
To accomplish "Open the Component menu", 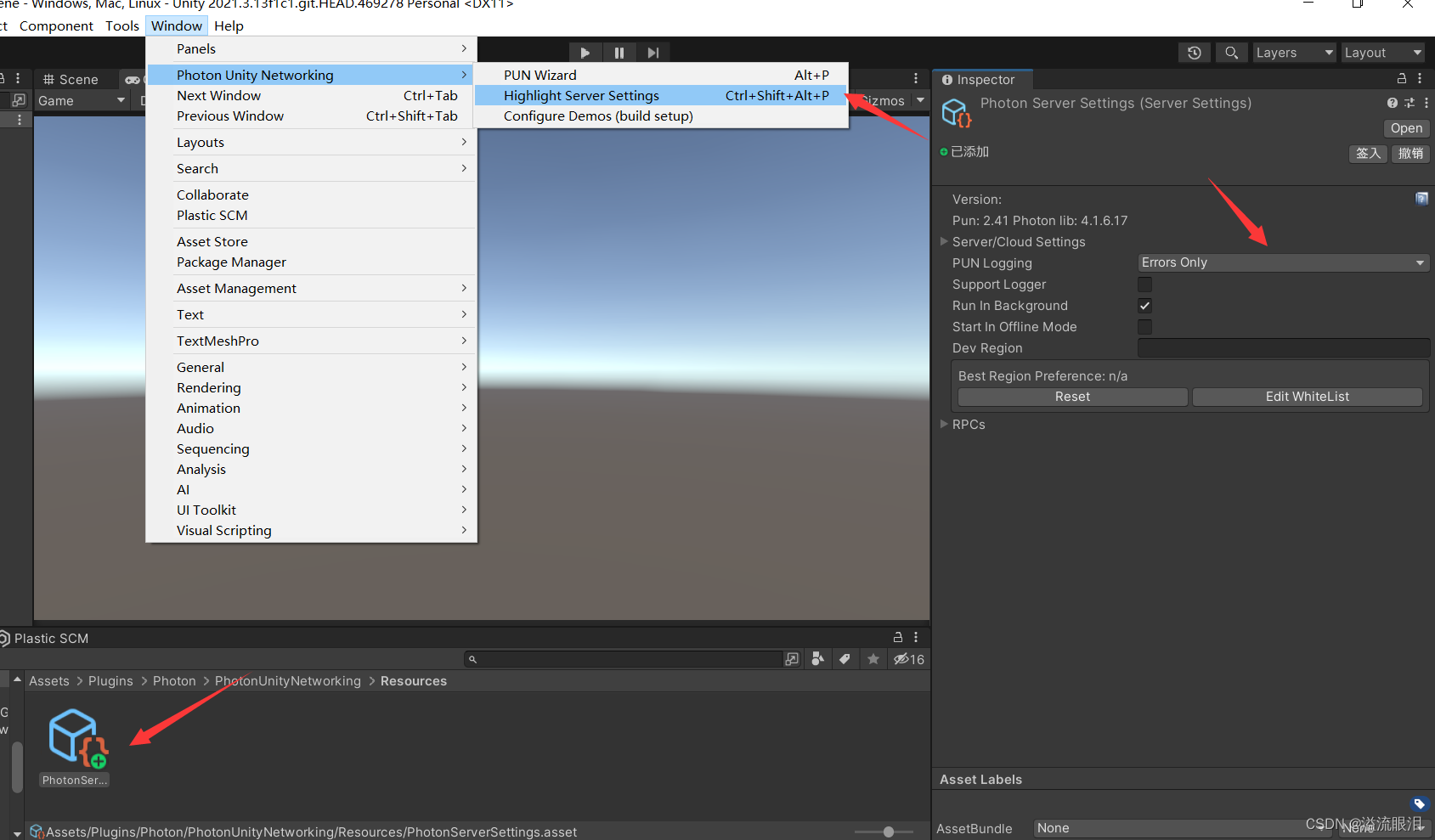I will pos(56,25).
